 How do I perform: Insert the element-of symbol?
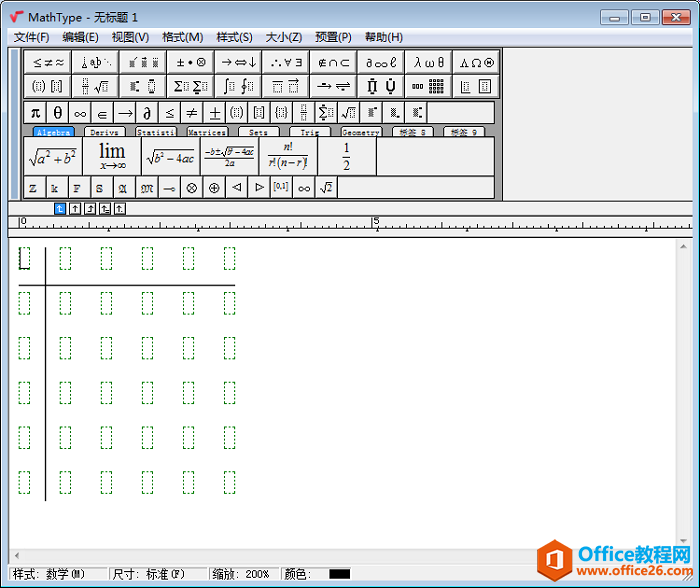click(x=102, y=113)
